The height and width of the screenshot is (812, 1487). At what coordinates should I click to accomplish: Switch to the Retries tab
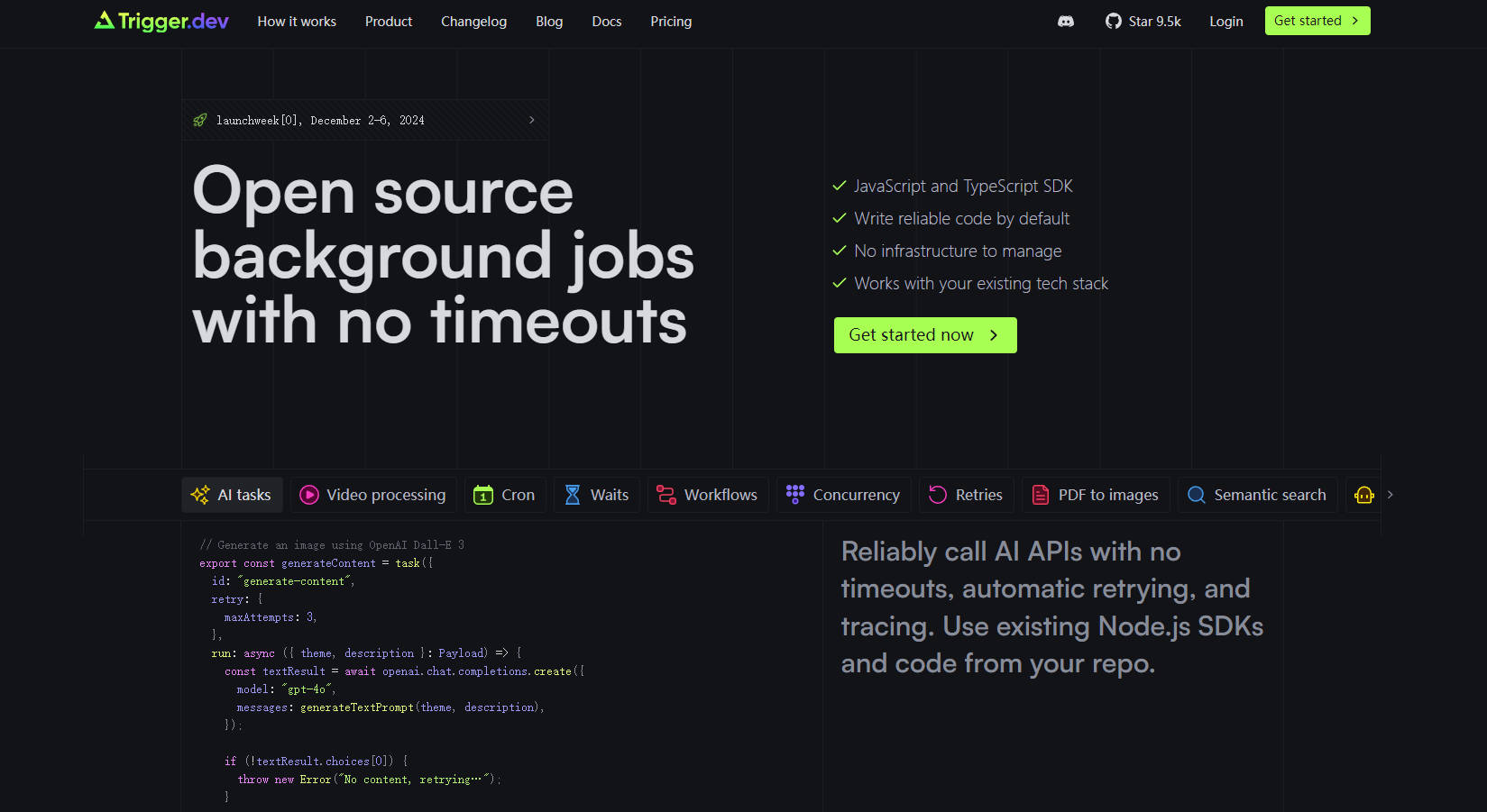(966, 495)
